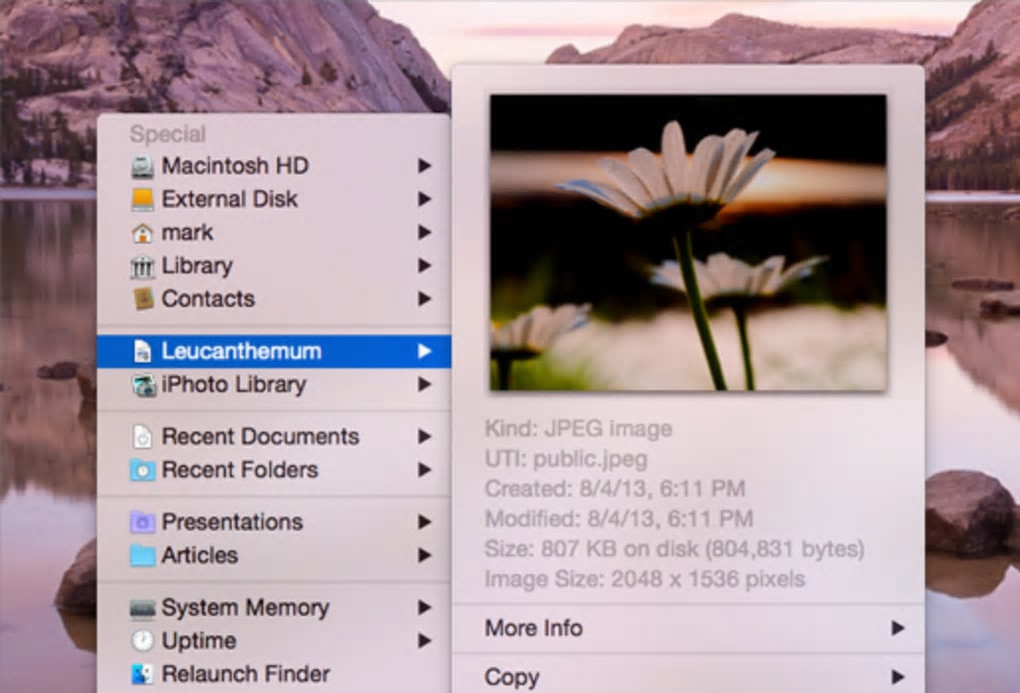Click the Created: 8/4/13, 6:11 PM line
The width and height of the screenshot is (1020, 693).
click(615, 489)
